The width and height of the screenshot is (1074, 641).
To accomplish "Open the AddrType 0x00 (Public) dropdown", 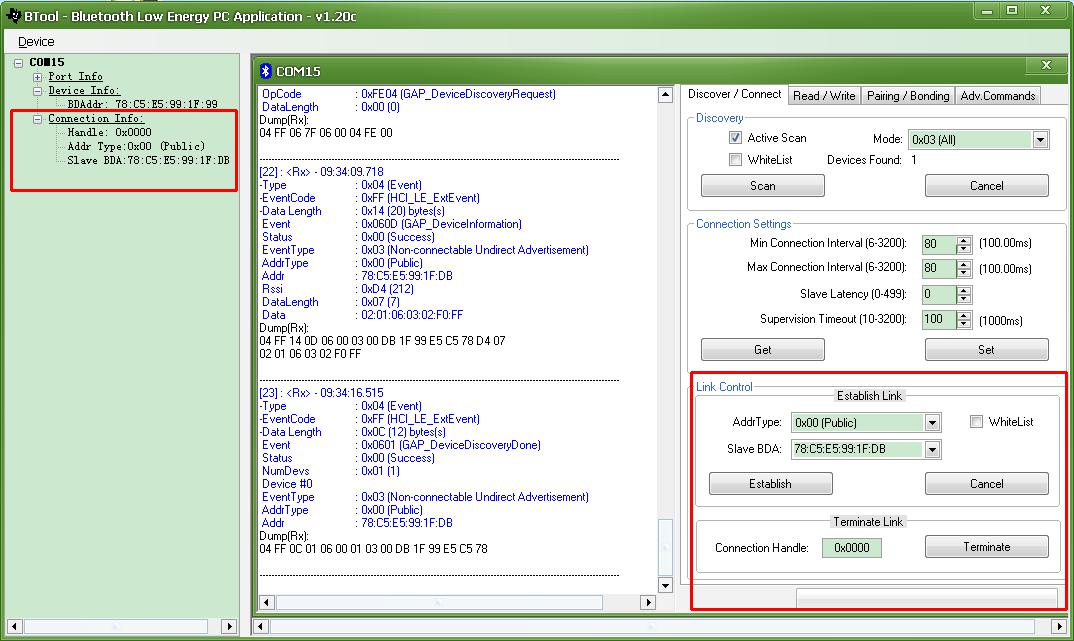I will click(932, 423).
